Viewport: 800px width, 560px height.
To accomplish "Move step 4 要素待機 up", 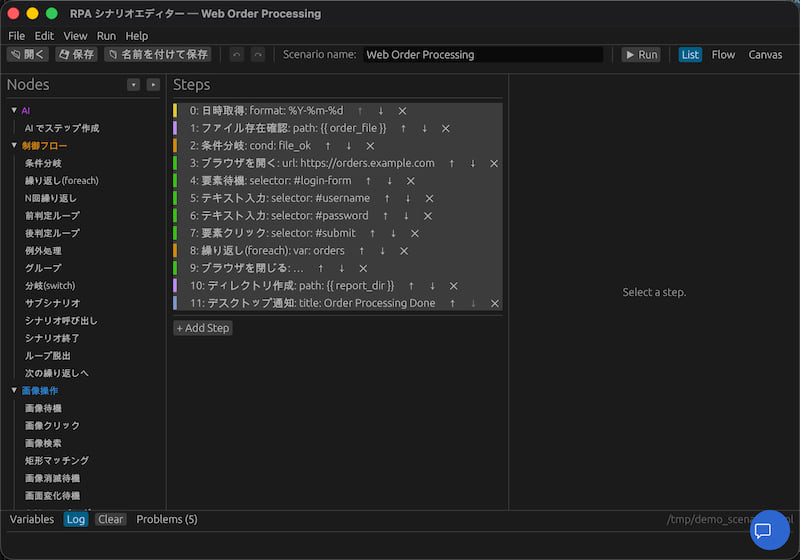I will coord(368,181).
